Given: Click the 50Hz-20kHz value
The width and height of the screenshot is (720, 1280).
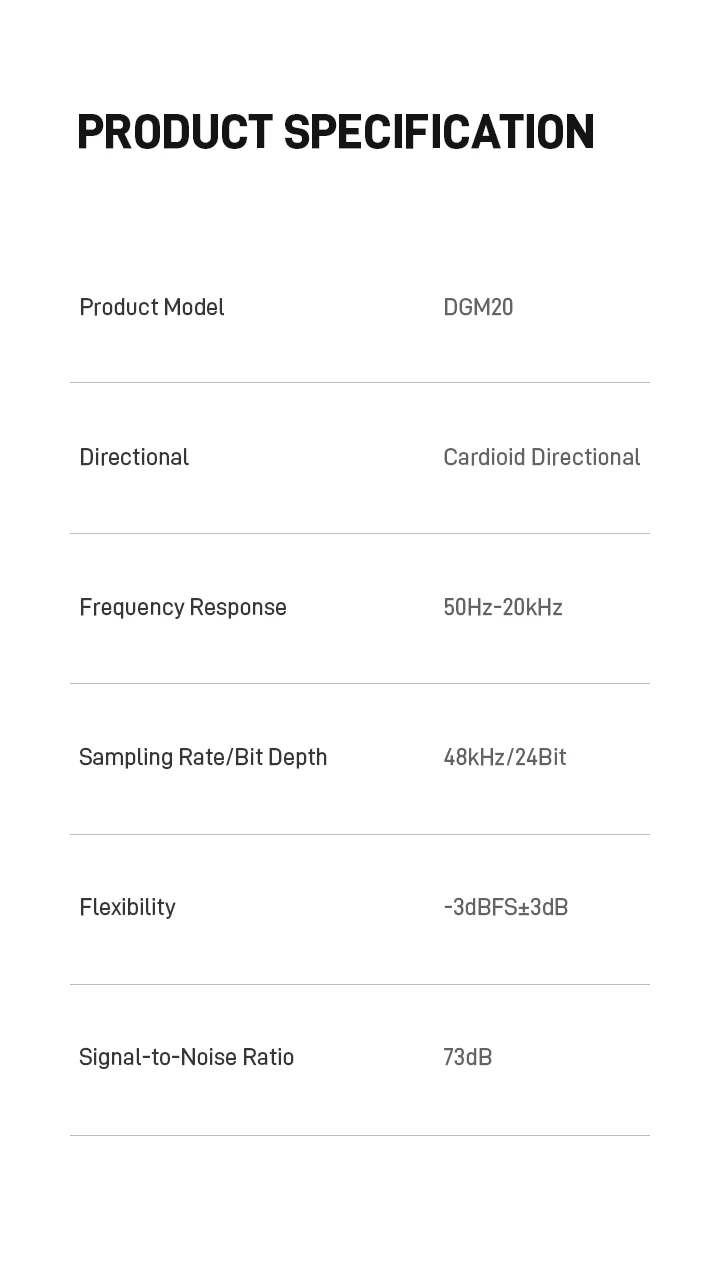Looking at the screenshot, I should point(503,607).
